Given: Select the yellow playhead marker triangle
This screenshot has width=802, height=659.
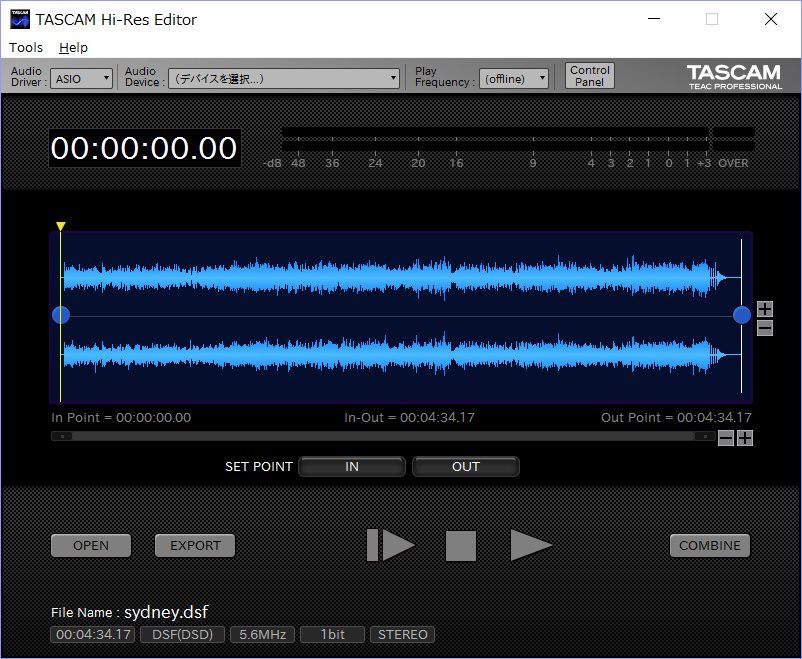Looking at the screenshot, I should tap(60, 226).
